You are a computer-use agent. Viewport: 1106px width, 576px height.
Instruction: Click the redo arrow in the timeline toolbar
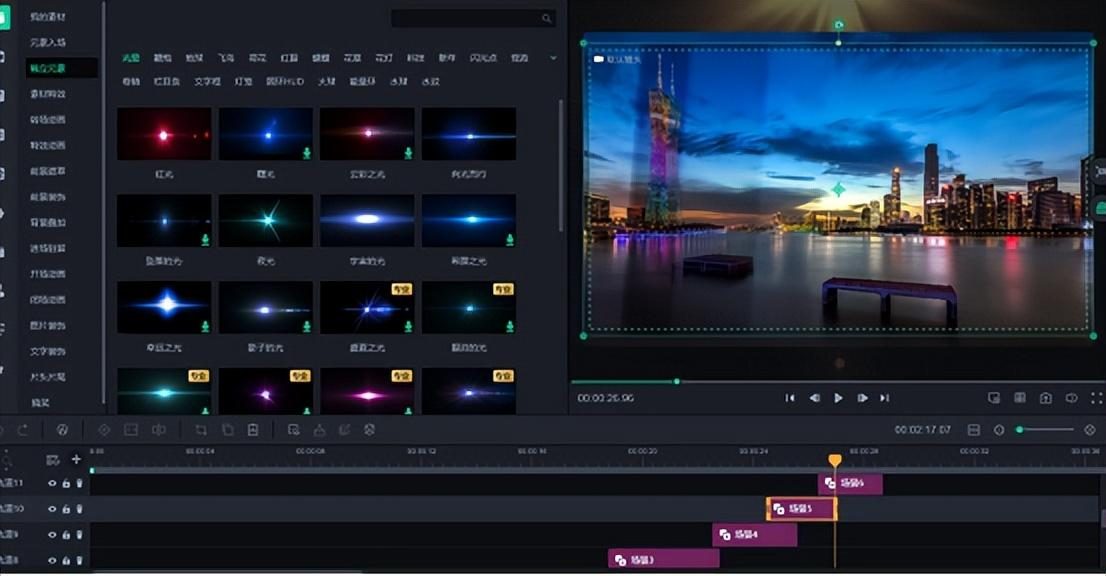[23, 429]
